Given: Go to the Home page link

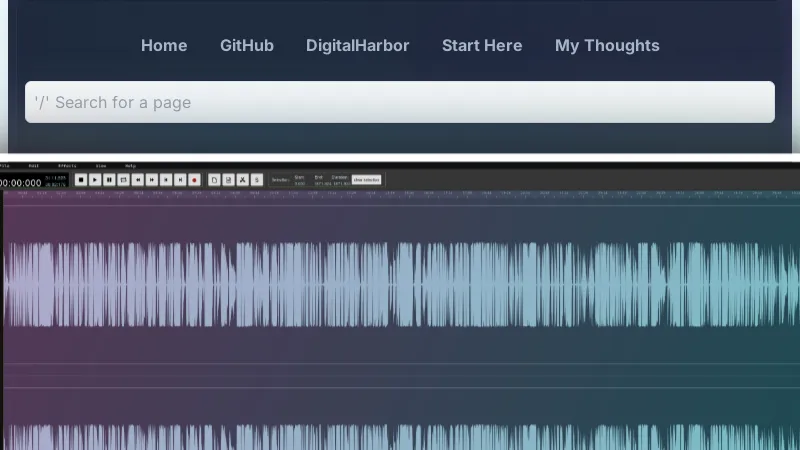Looking at the screenshot, I should pos(164,45).
